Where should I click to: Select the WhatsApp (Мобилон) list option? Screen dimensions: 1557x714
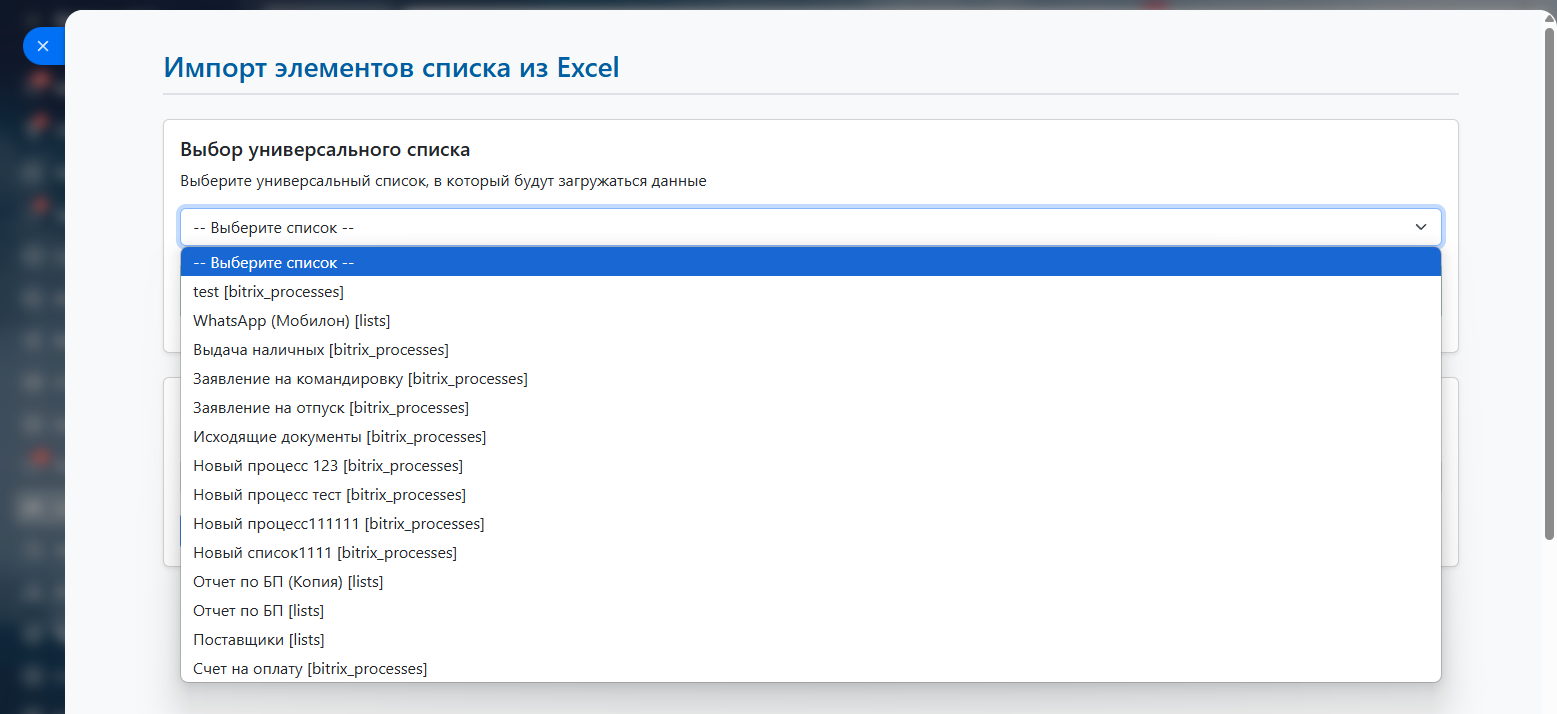point(291,321)
